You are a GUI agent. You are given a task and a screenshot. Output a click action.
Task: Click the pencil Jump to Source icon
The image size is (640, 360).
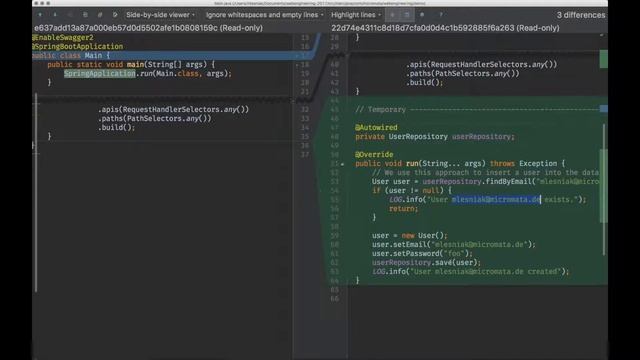(x=100, y=15)
